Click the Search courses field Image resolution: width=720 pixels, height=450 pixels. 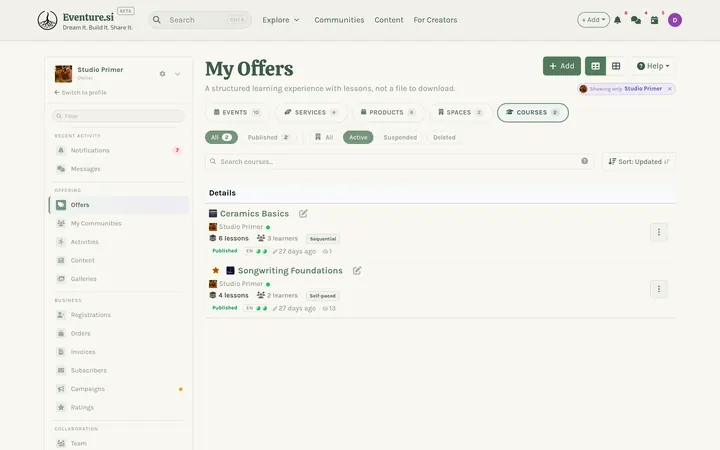click(x=399, y=162)
